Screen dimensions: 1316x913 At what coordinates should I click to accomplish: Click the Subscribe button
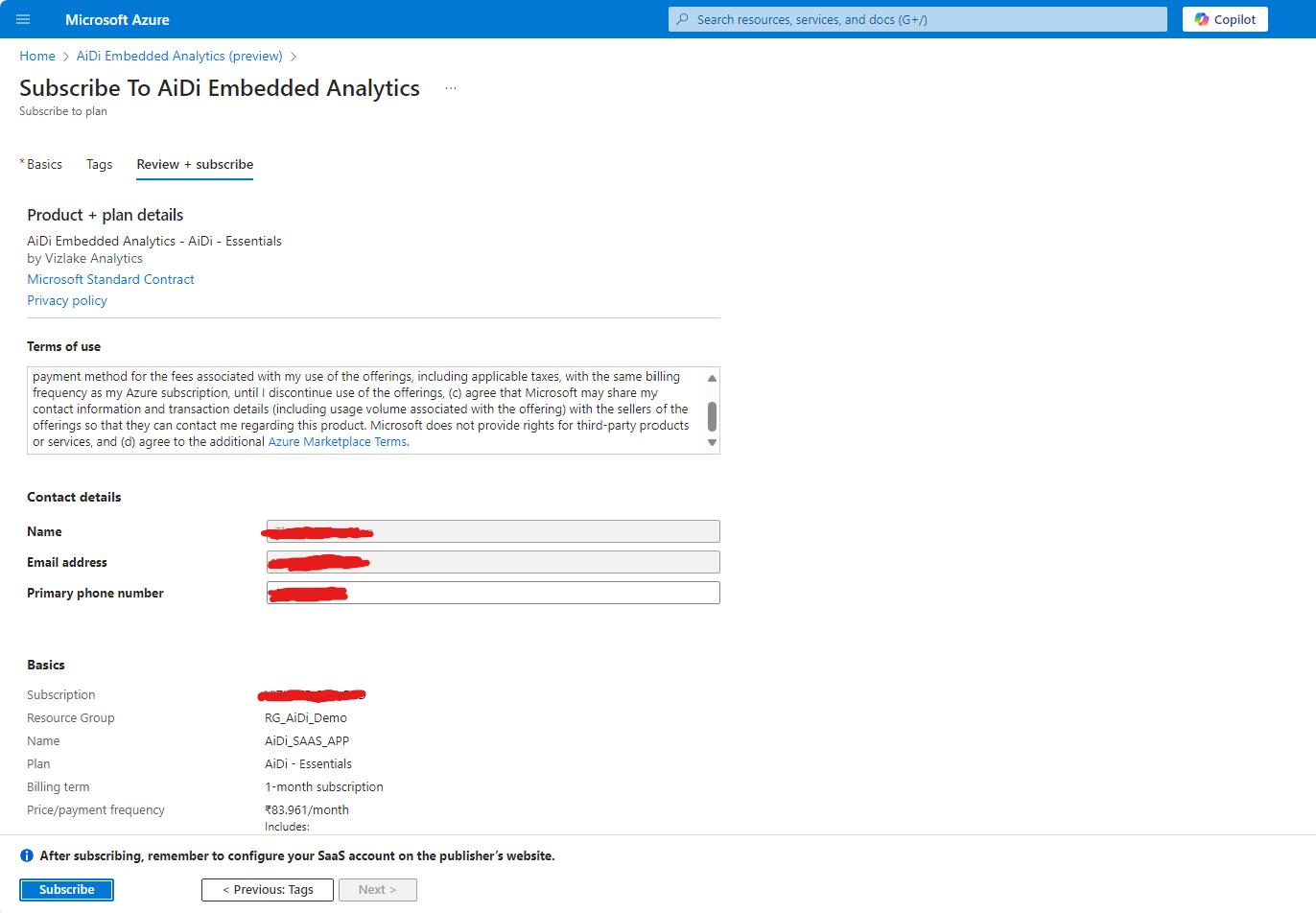click(x=66, y=890)
